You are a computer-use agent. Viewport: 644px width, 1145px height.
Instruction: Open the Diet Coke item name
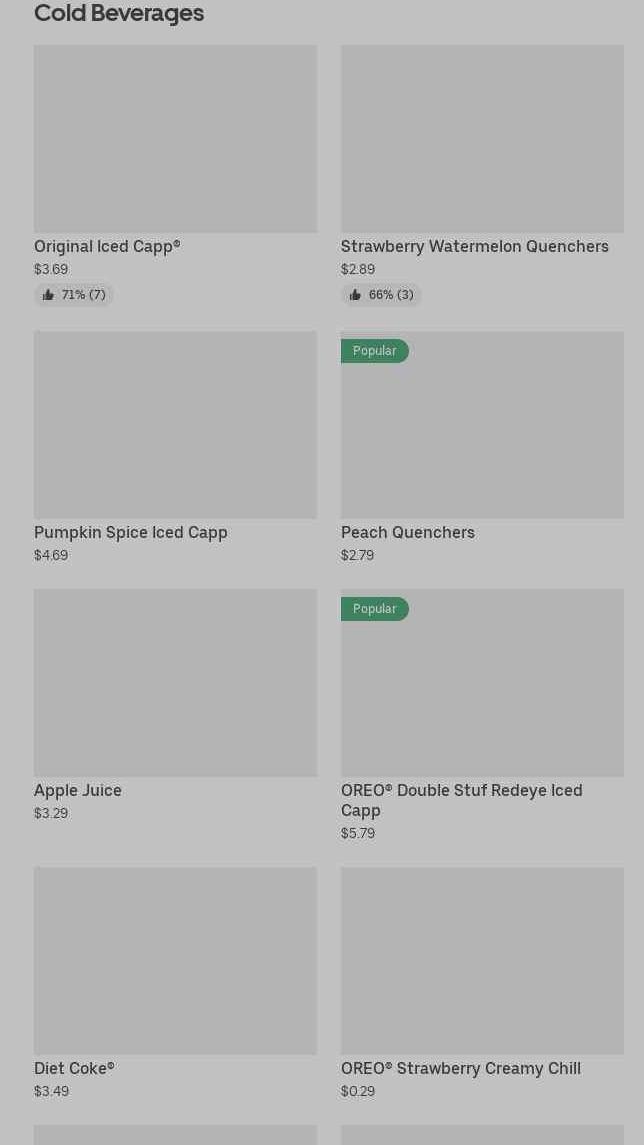tap(74, 1069)
